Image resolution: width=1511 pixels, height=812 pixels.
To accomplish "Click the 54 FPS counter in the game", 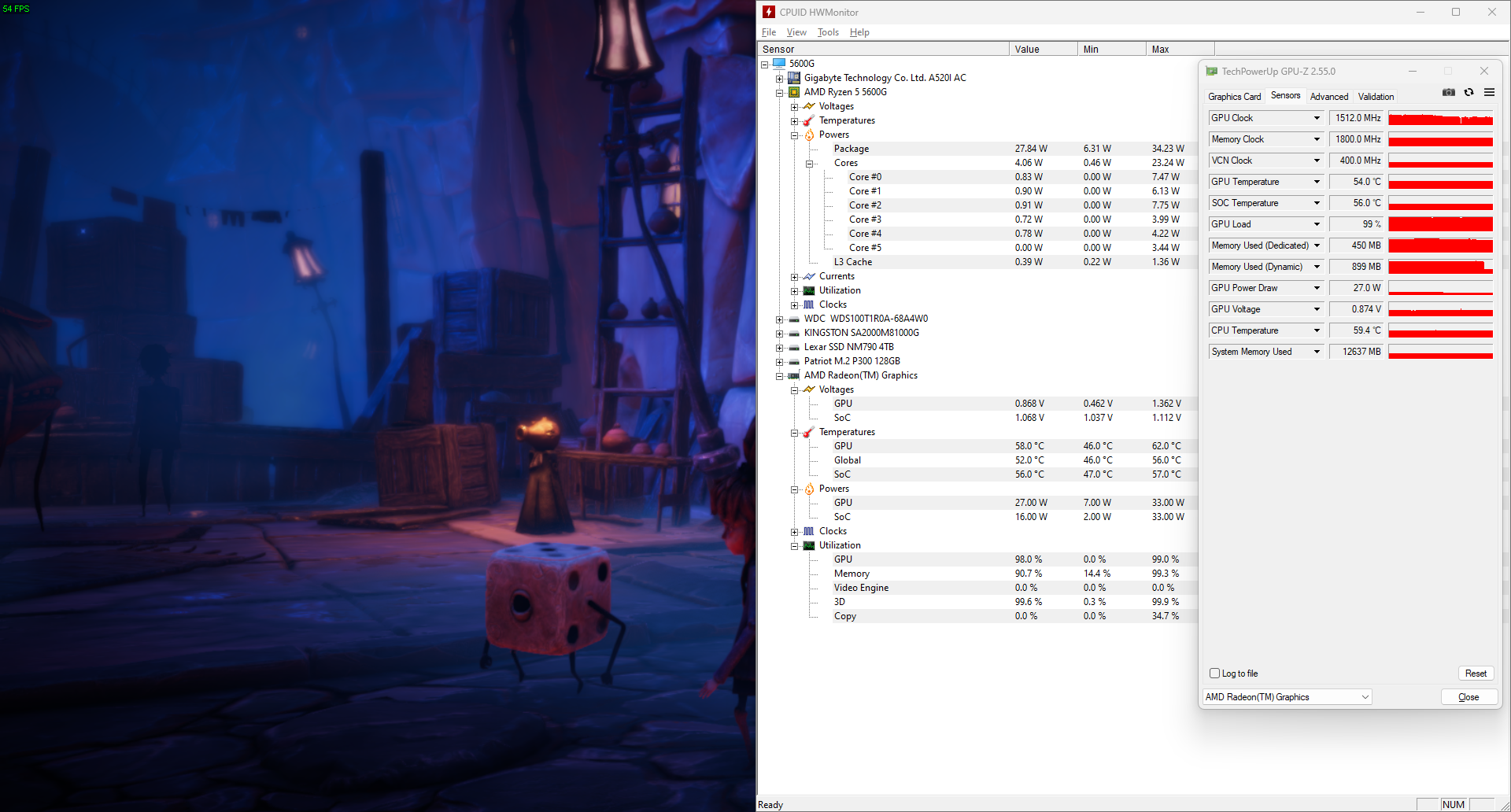I will tap(16, 9).
